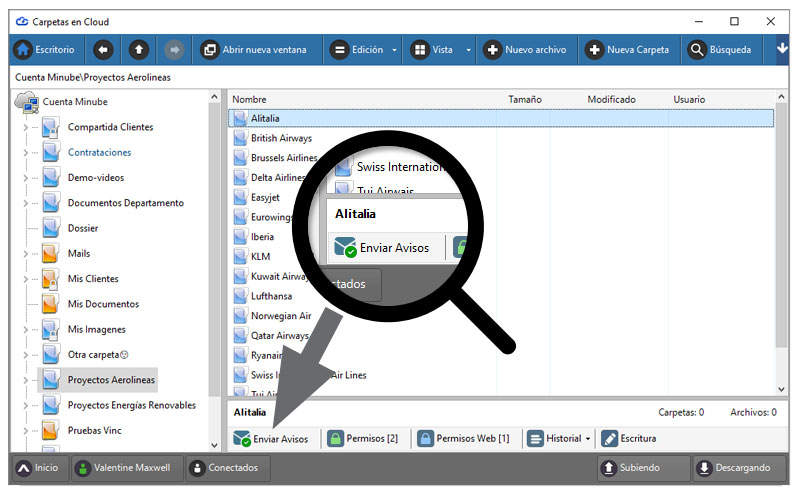Click Mis Clientes locked folder icon

[50, 279]
